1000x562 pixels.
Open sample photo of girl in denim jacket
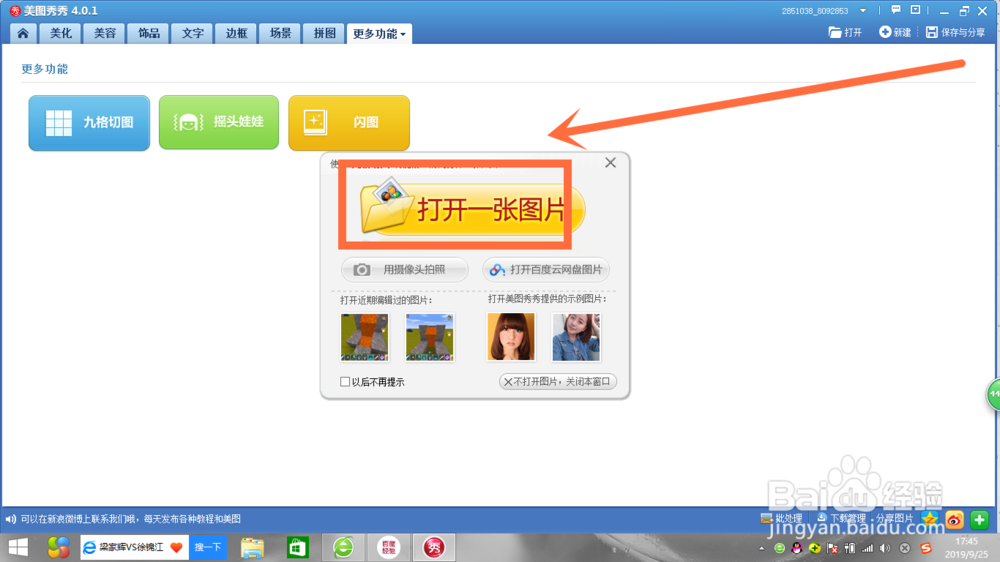576,337
